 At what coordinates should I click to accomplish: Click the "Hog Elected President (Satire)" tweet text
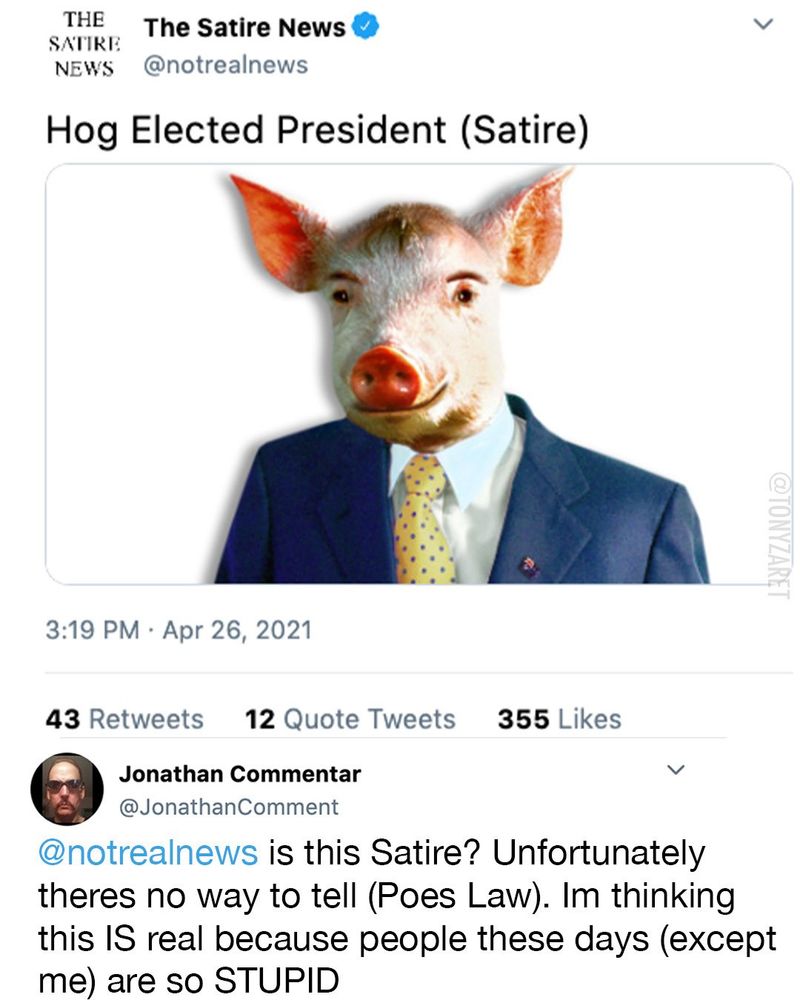tap(316, 131)
